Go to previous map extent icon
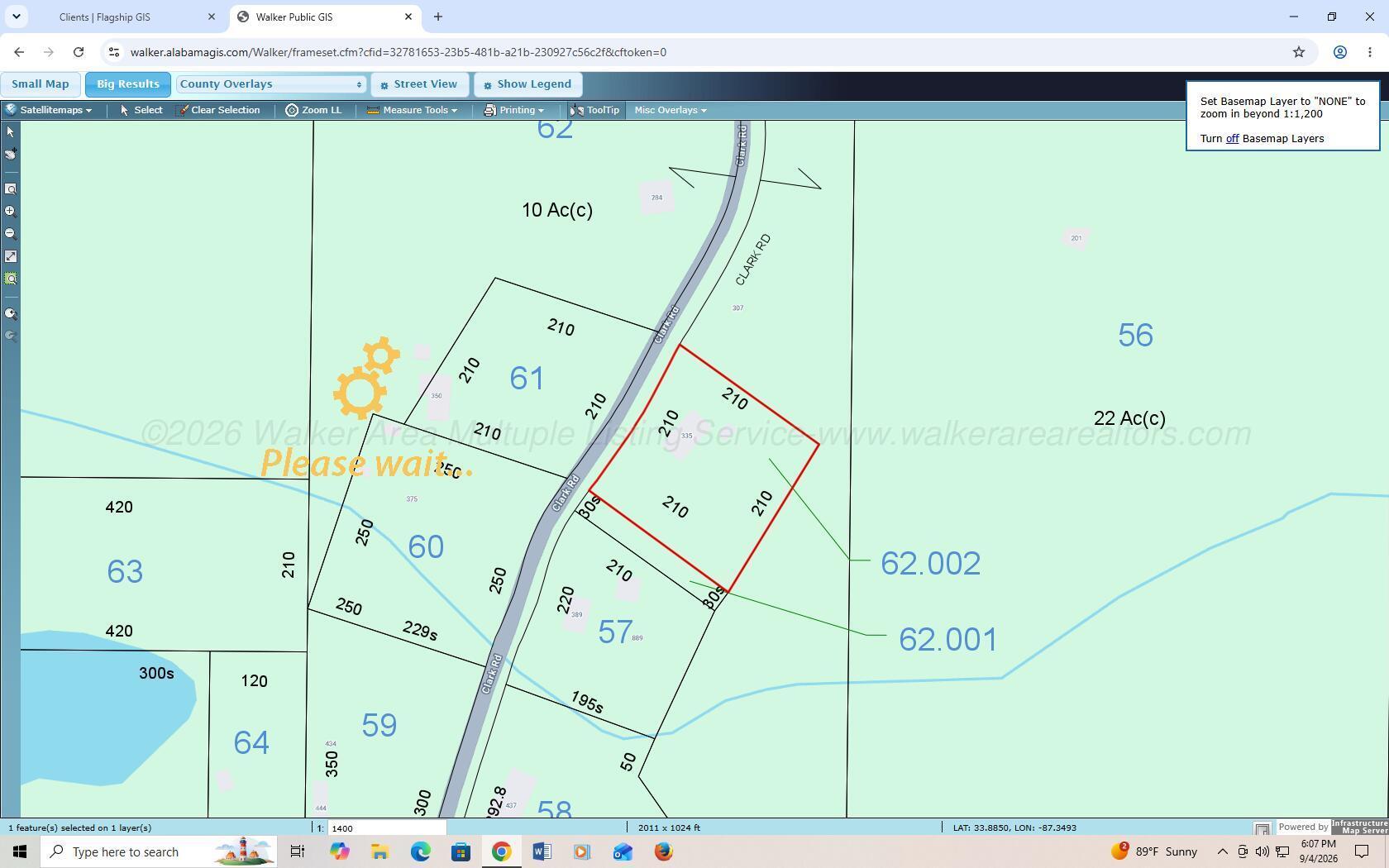This screenshot has height=868, width=1389. (x=11, y=314)
